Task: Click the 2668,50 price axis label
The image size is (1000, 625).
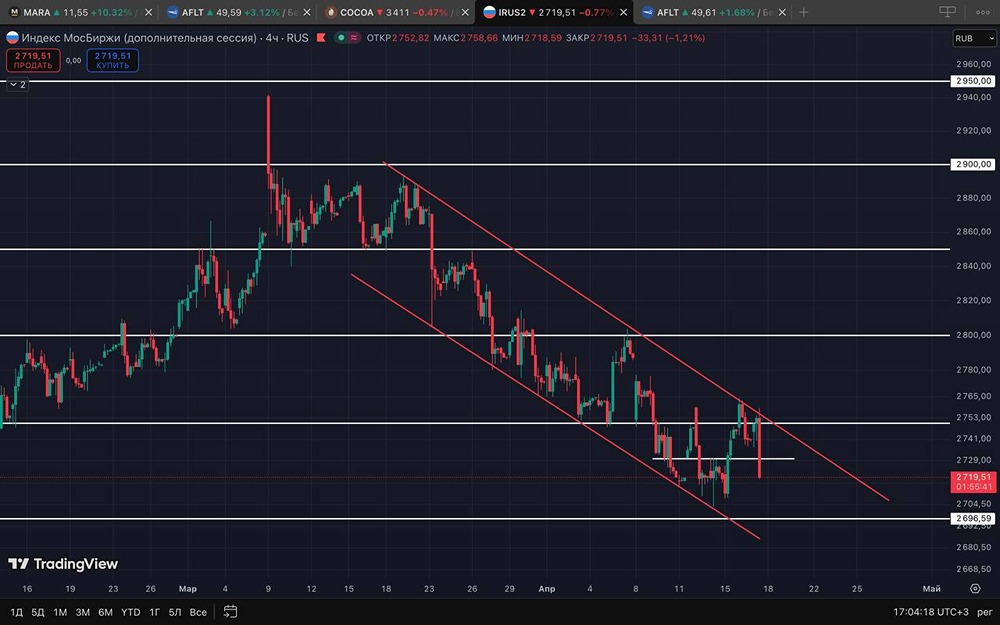Action: (x=974, y=569)
